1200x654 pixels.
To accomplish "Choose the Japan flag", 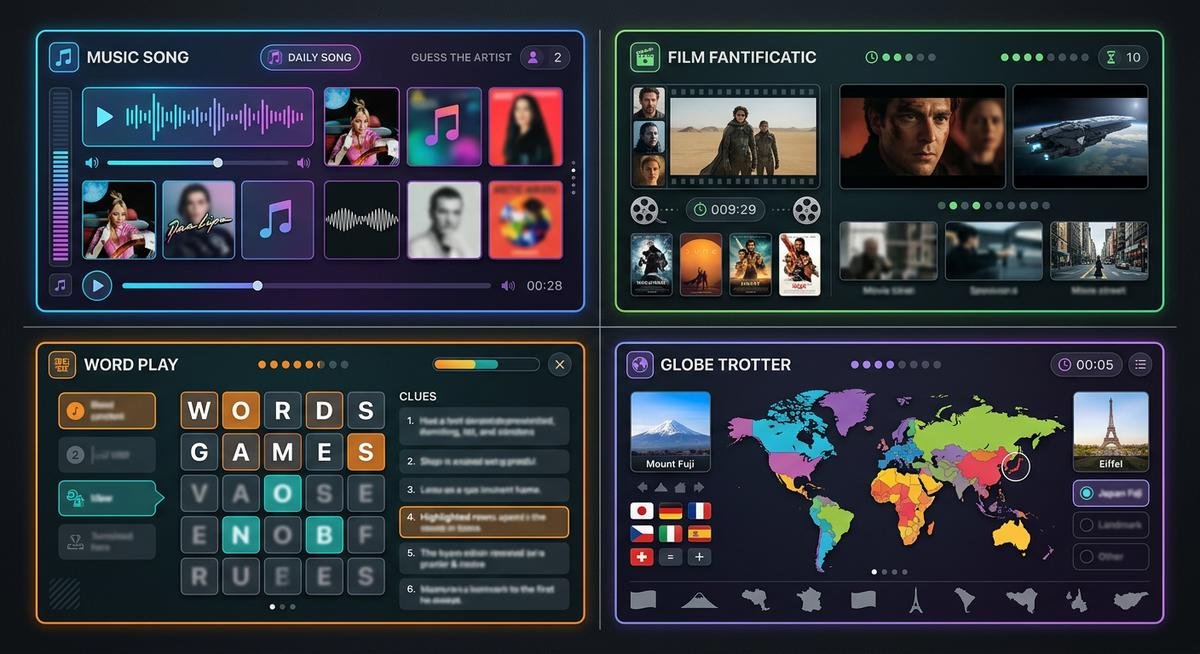I will coord(642,511).
